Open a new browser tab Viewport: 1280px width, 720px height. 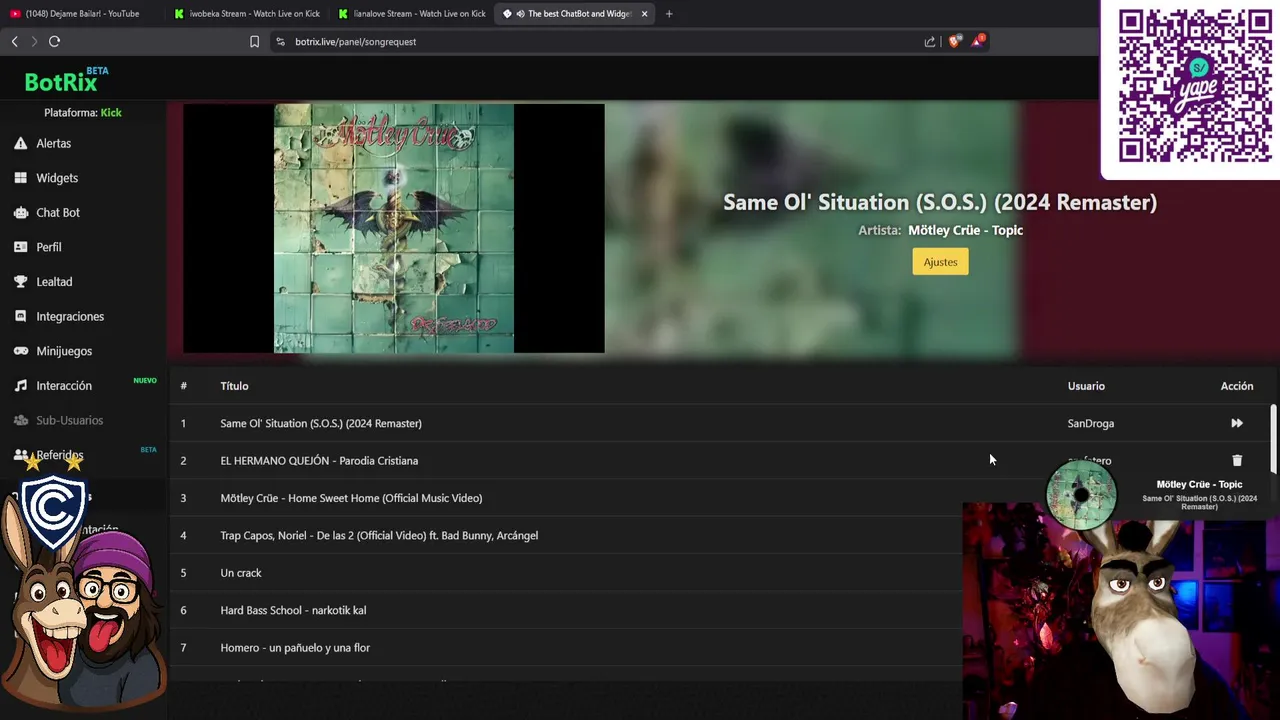pos(669,14)
